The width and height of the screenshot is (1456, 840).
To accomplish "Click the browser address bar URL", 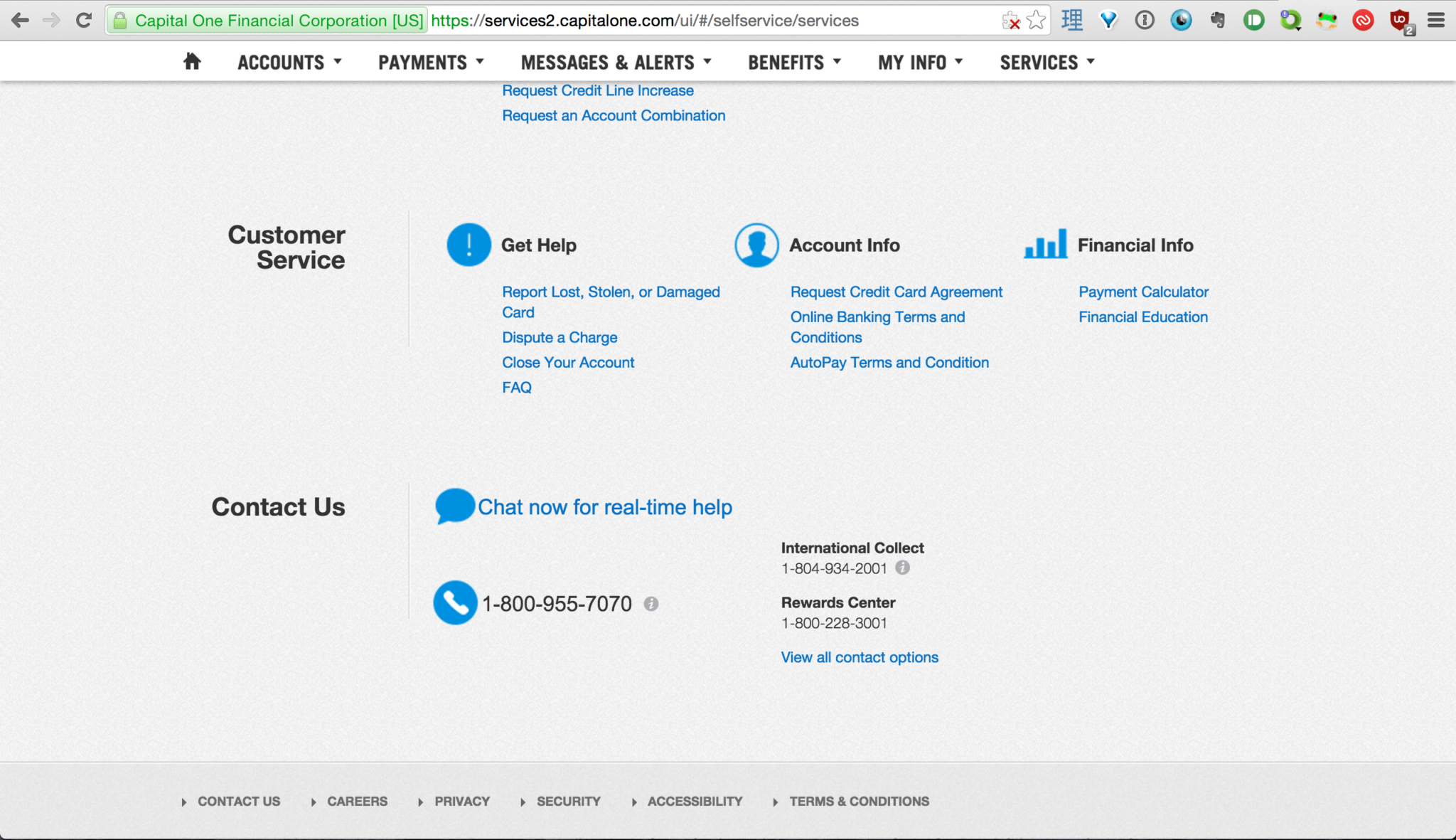I will coord(644,21).
